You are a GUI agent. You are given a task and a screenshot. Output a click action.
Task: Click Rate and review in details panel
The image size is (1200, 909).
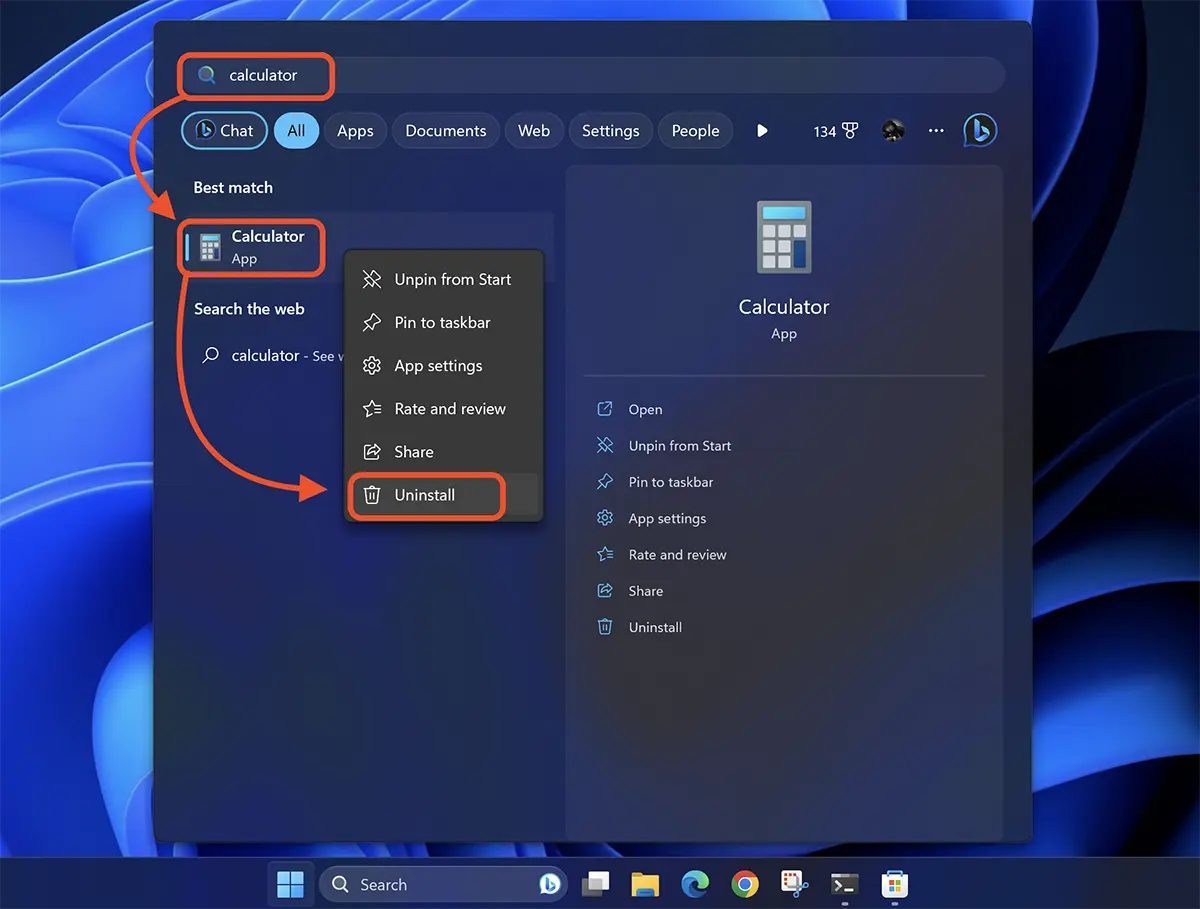661,555
